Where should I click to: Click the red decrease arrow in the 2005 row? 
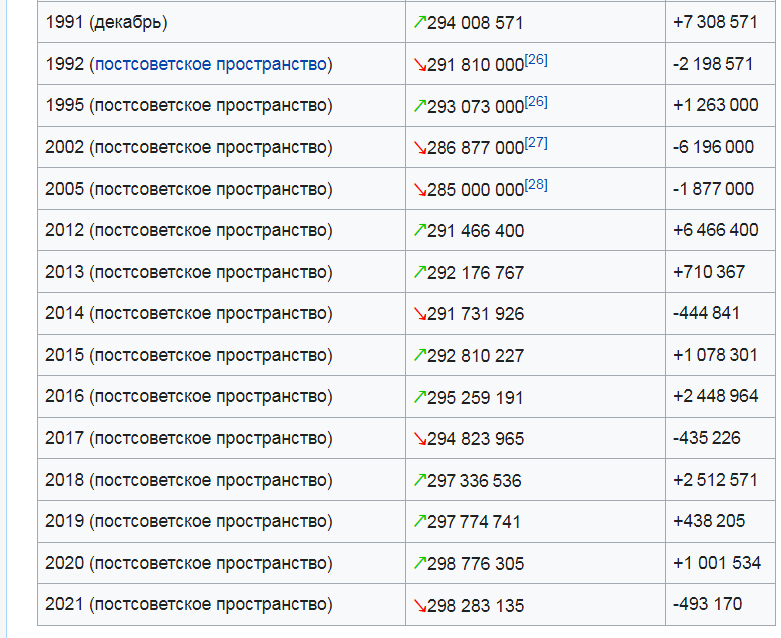pyautogui.click(x=419, y=189)
